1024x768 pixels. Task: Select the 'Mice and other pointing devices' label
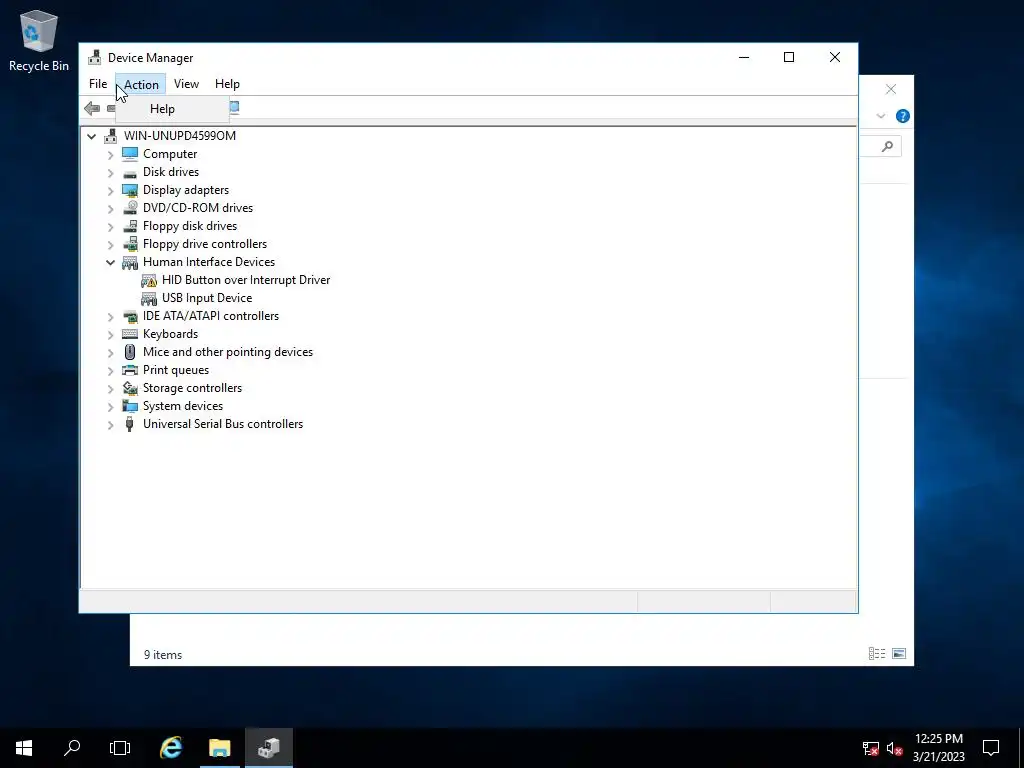coord(228,352)
